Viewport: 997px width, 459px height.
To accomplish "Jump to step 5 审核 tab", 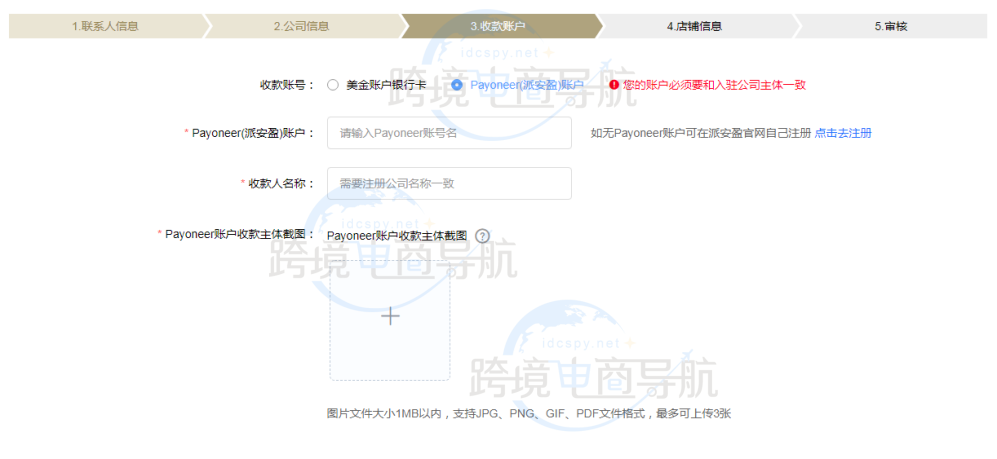I will [x=890, y=27].
